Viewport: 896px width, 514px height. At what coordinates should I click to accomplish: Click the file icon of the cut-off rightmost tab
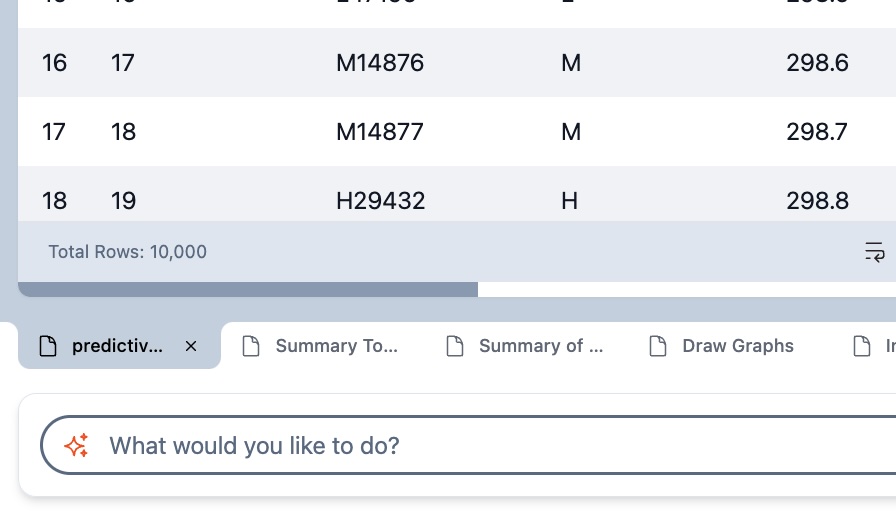(x=861, y=346)
